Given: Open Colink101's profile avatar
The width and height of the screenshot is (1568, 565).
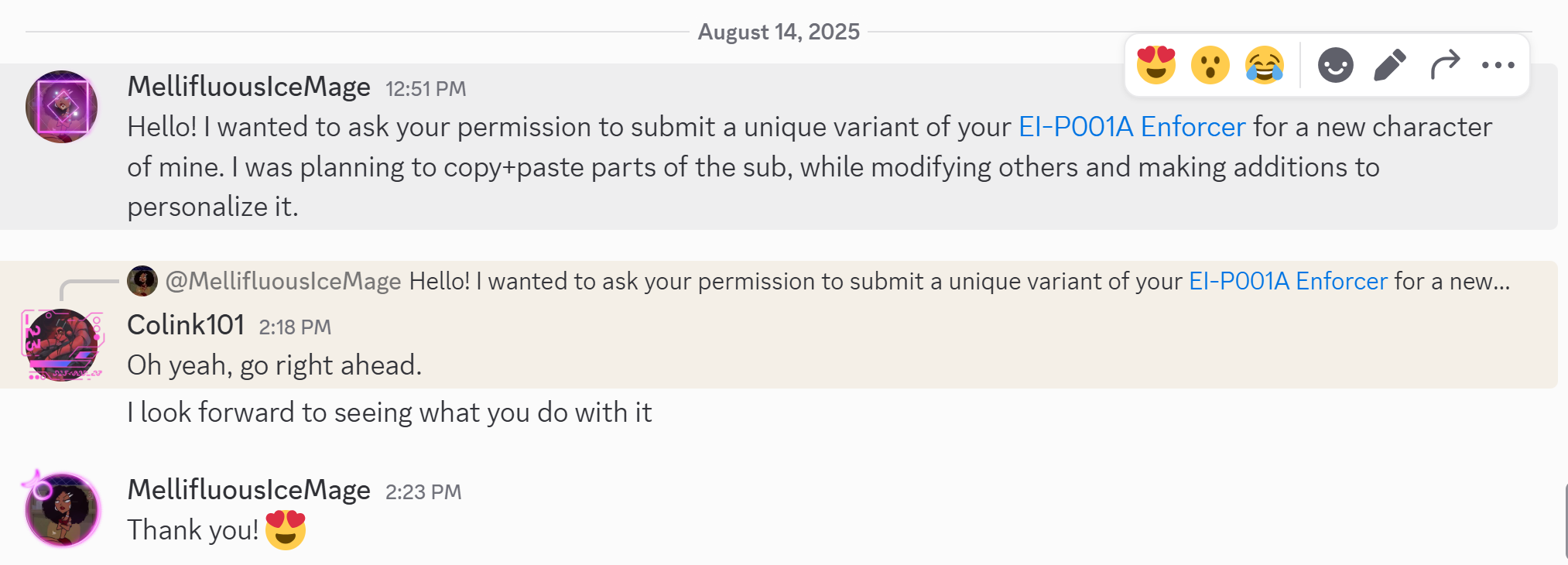Looking at the screenshot, I should 62,344.
